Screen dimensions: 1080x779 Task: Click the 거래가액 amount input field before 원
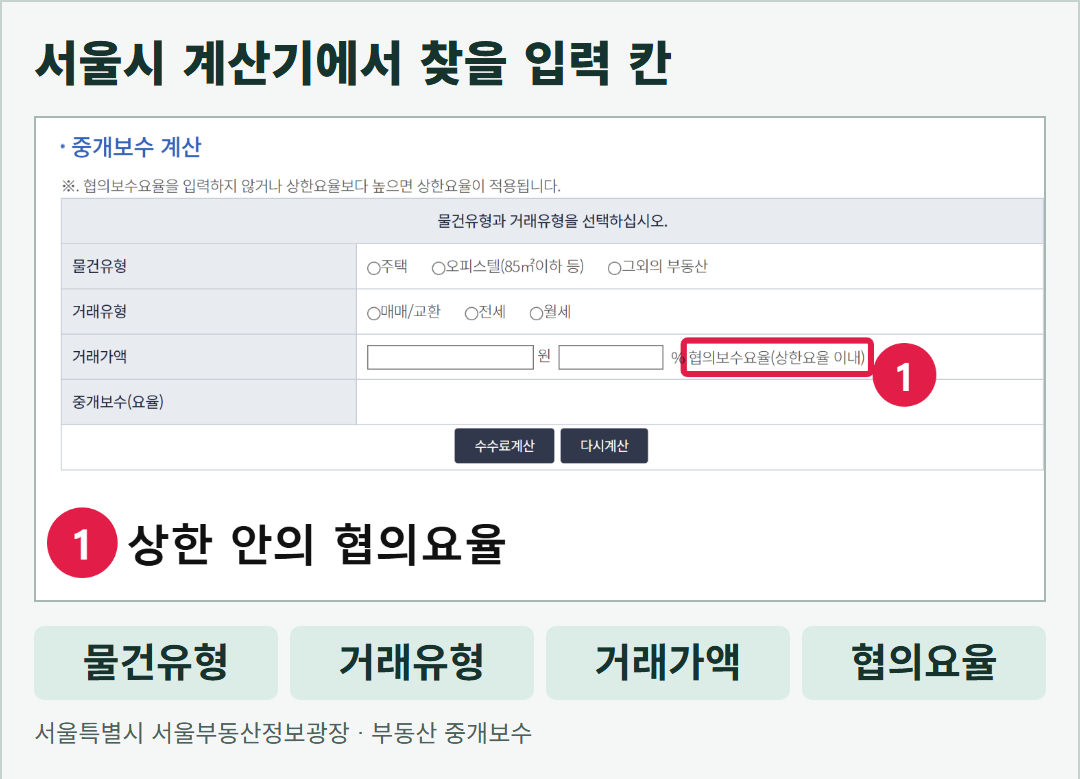[x=450, y=357]
